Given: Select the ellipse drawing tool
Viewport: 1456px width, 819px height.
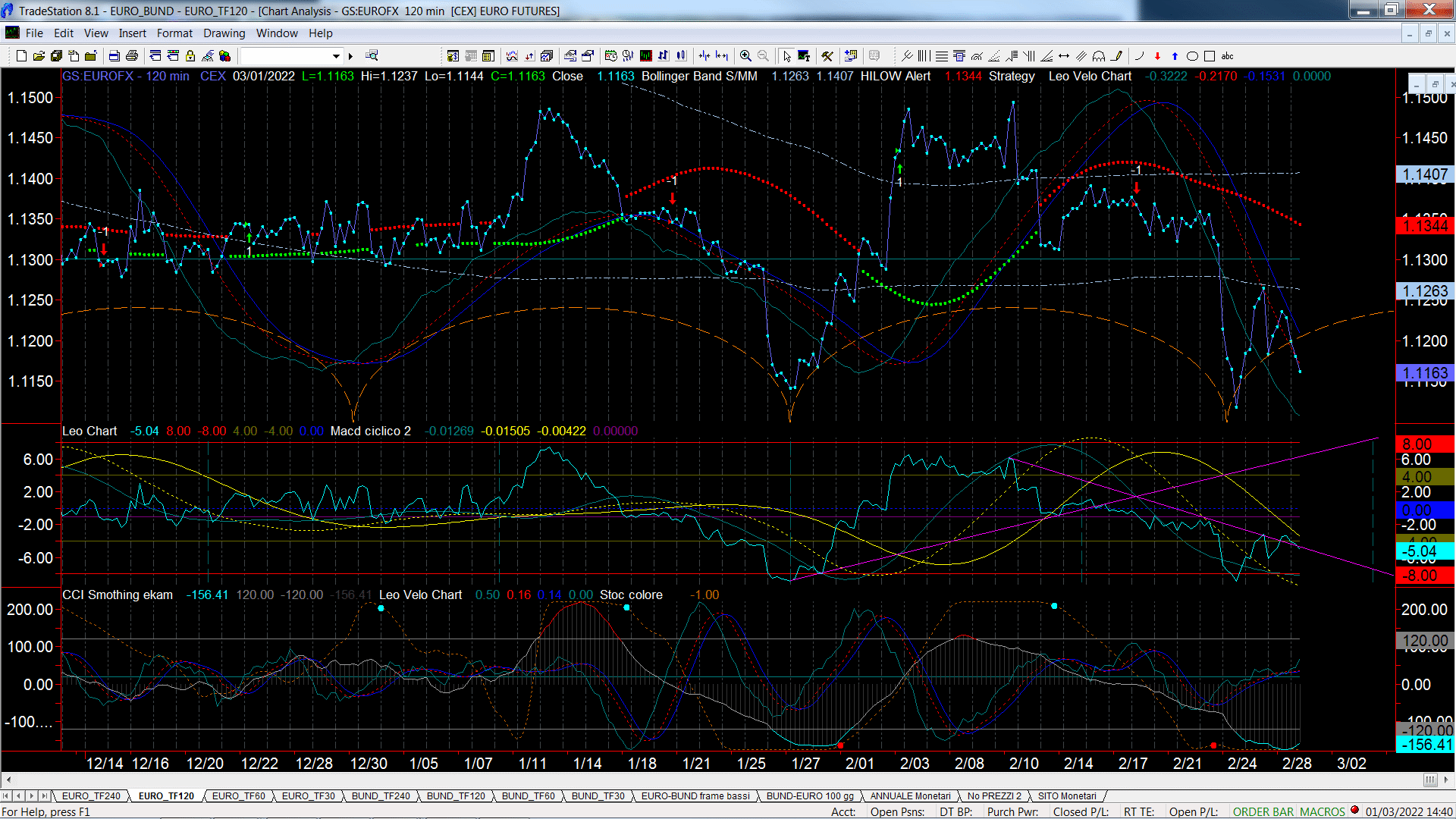Looking at the screenshot, I should pyautogui.click(x=1192, y=56).
